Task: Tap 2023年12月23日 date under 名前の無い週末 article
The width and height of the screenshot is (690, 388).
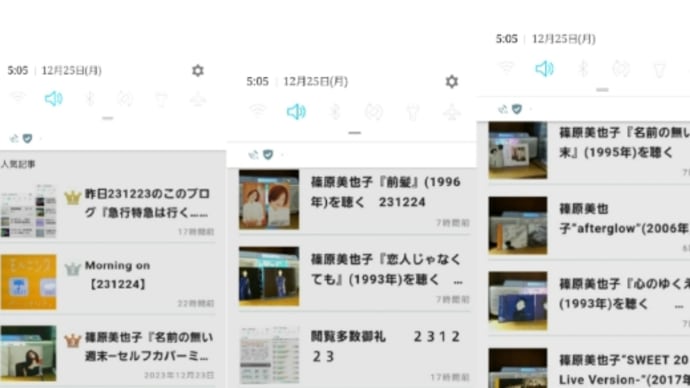Action: click(179, 375)
